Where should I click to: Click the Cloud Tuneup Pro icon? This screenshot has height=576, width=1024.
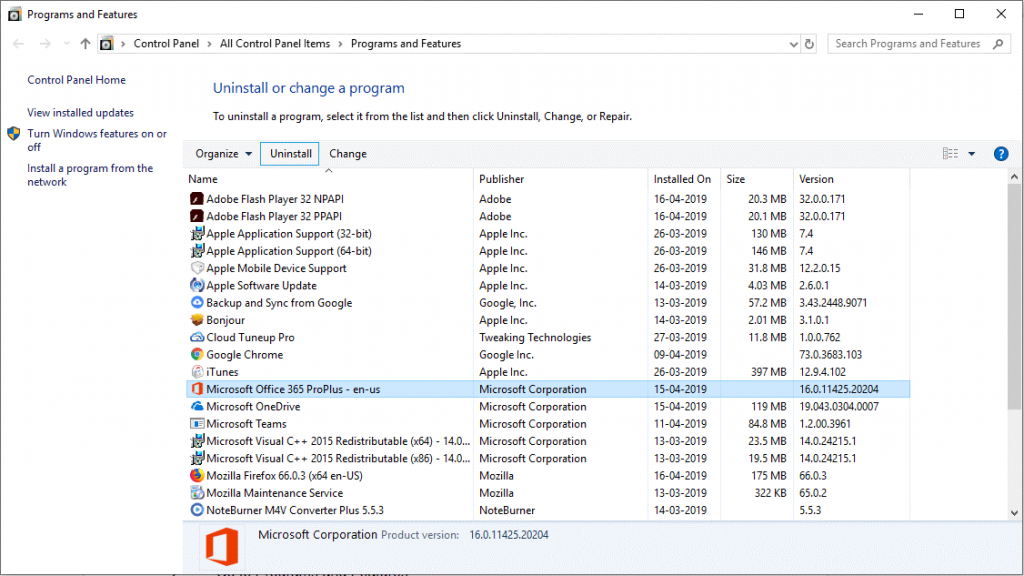tap(197, 337)
